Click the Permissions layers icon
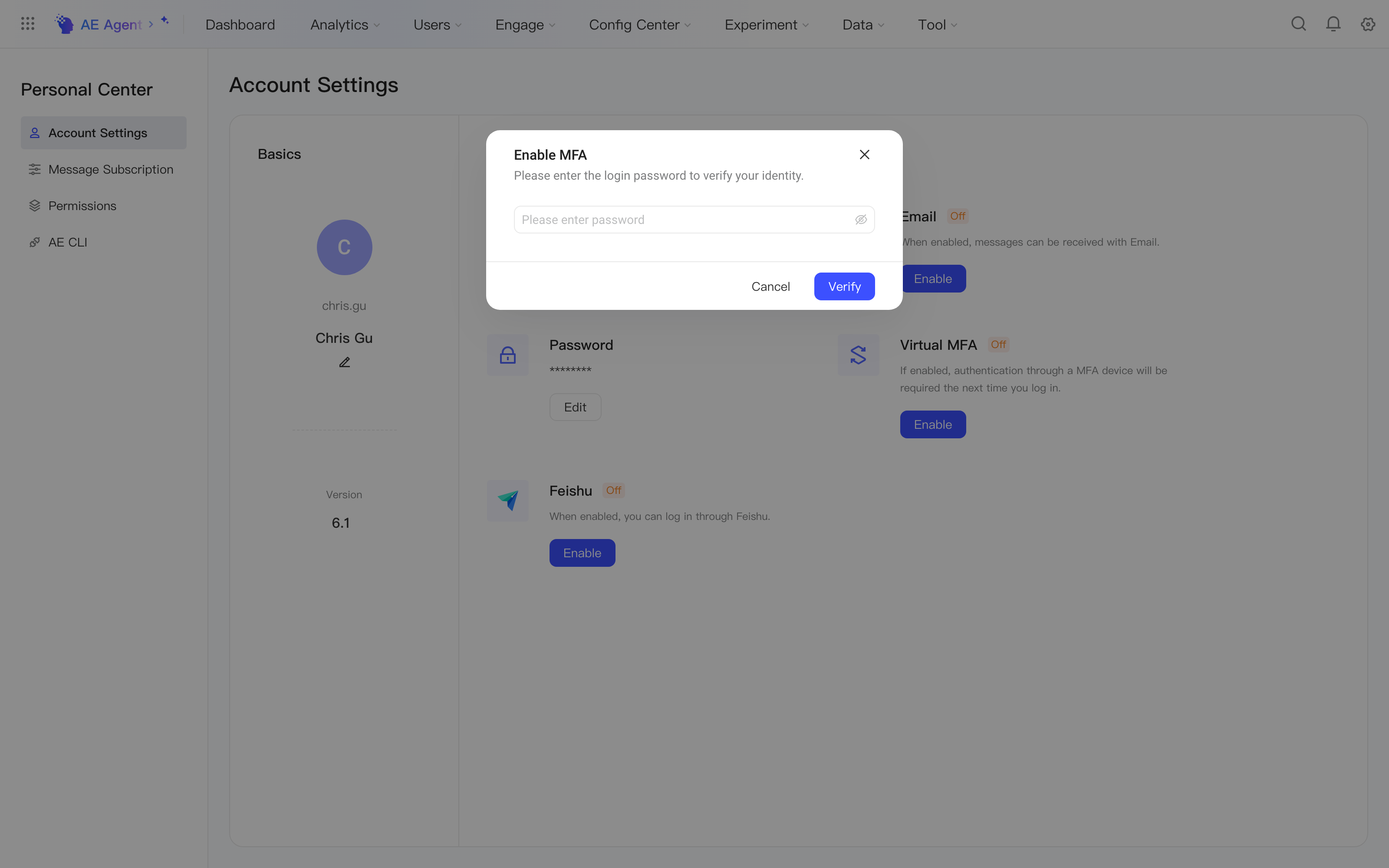 [34, 206]
